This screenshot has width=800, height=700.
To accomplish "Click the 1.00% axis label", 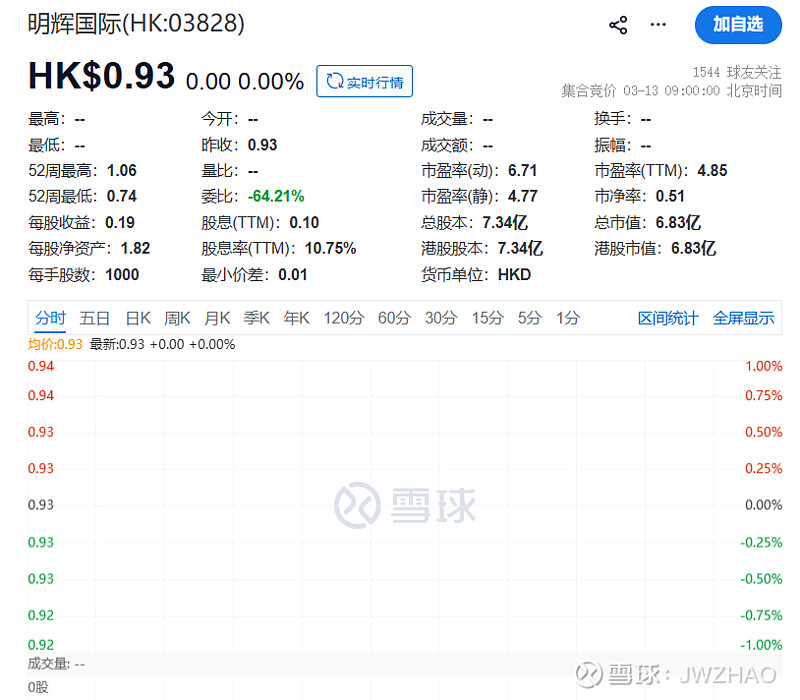I will [x=763, y=366].
